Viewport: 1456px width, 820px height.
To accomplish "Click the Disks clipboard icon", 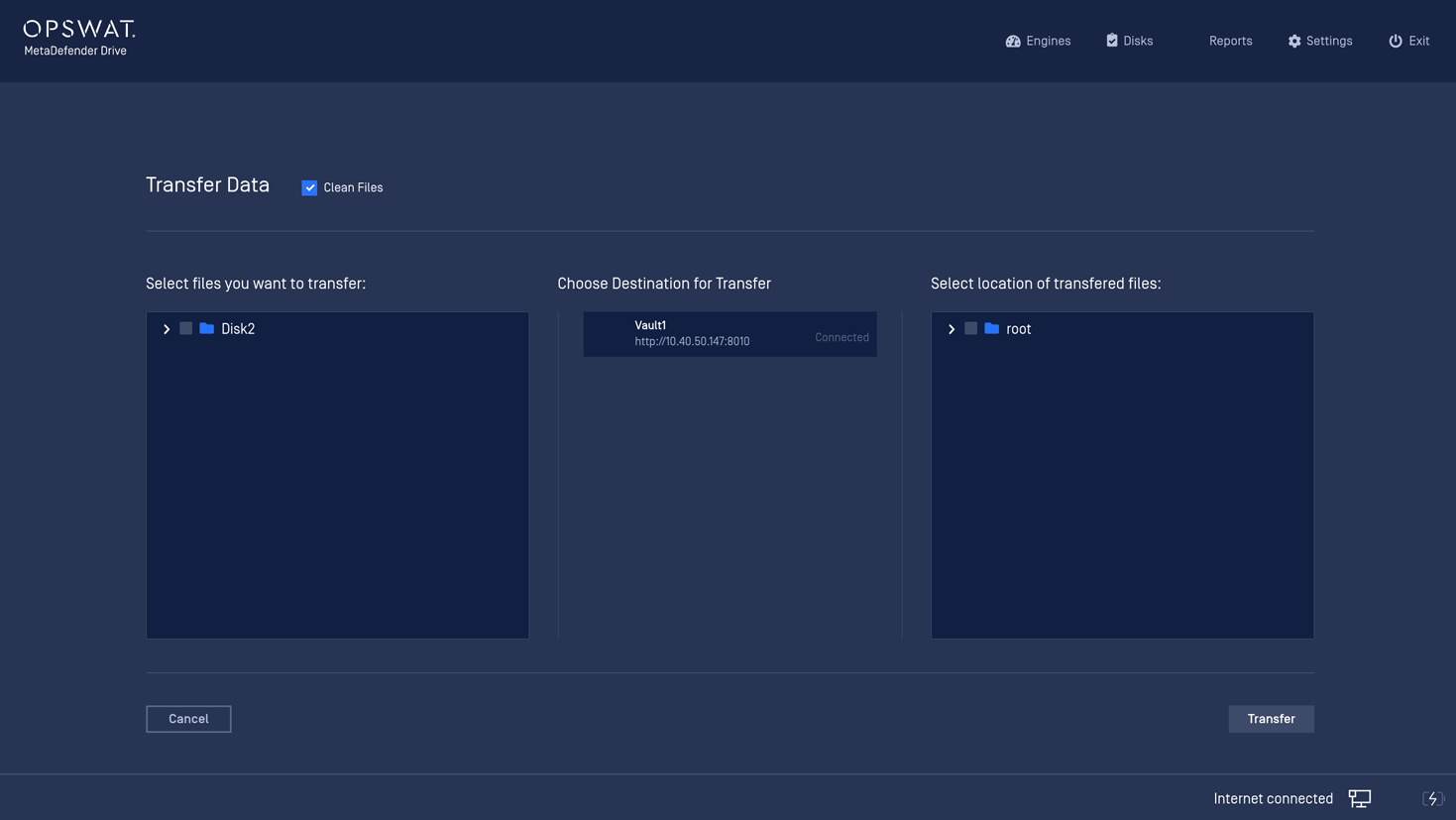I will (x=1112, y=41).
